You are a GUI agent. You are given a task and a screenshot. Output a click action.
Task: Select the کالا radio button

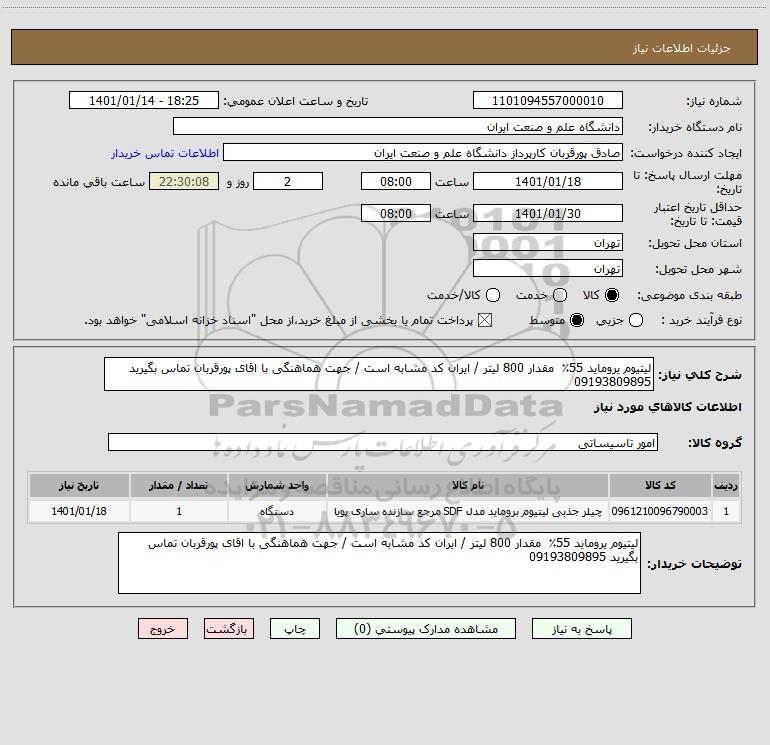[612, 295]
